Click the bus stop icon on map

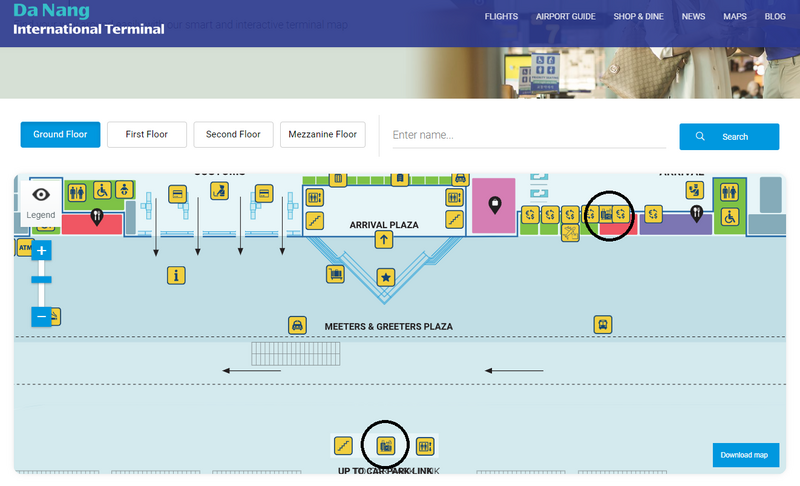pyautogui.click(x=603, y=325)
